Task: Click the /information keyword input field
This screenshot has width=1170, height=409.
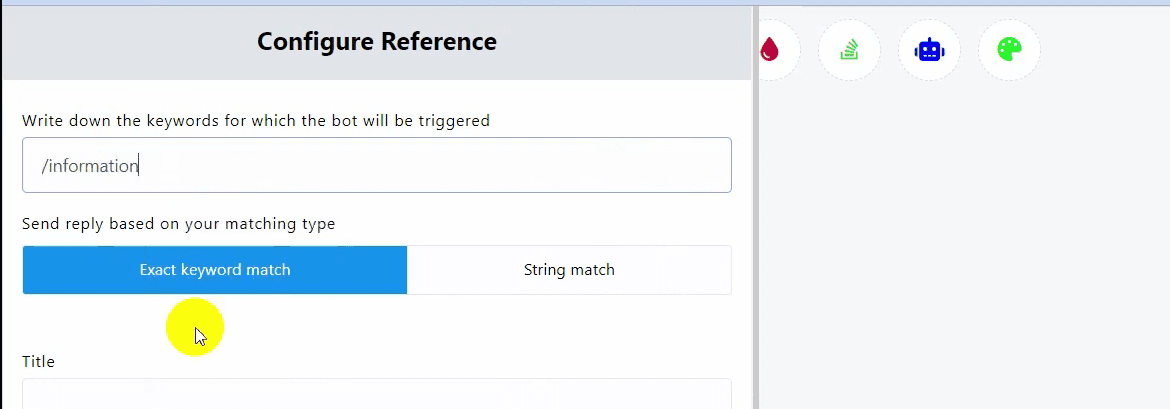Action: point(376,165)
